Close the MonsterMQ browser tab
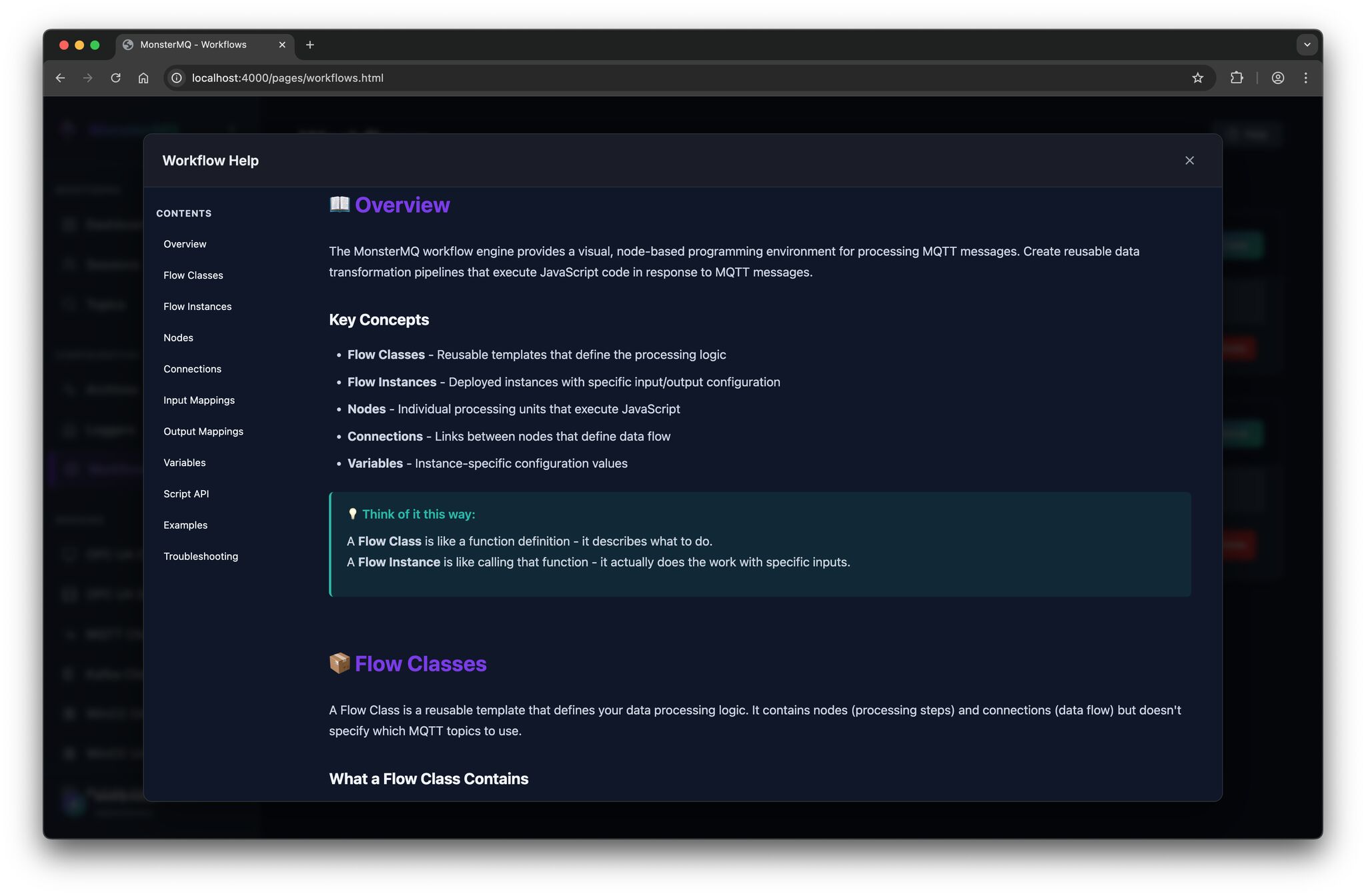1366x896 pixels. tap(282, 45)
